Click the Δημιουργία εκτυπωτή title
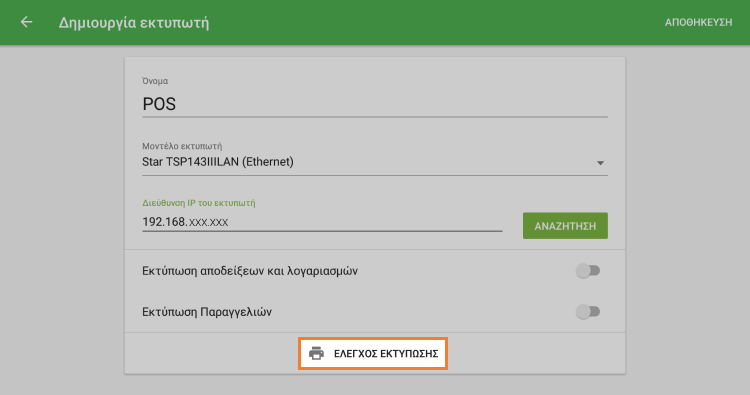This screenshot has width=750, height=395. pos(134,22)
